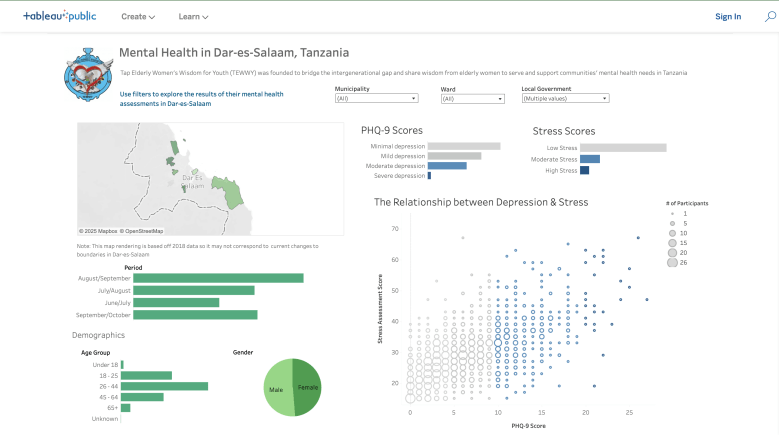Click the 1-participant size legend circle

point(673,213)
